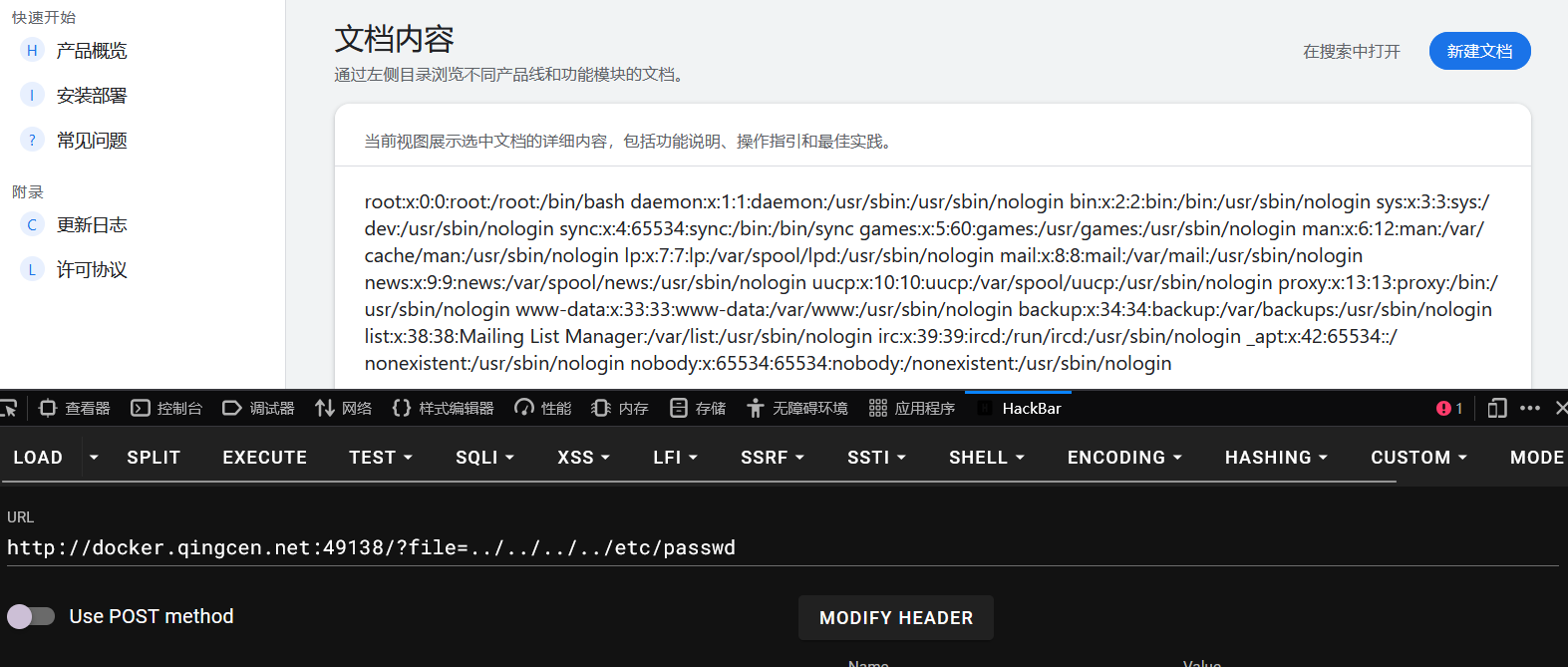Switch to 网络 network tab
Image resolution: width=1568 pixels, height=667 pixels.
[344, 408]
